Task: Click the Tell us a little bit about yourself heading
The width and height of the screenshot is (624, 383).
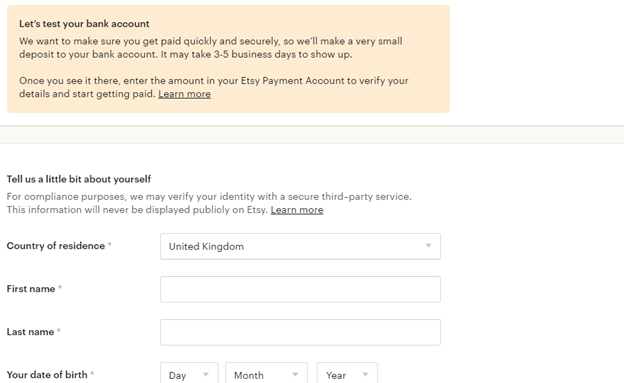Action: tap(79, 180)
